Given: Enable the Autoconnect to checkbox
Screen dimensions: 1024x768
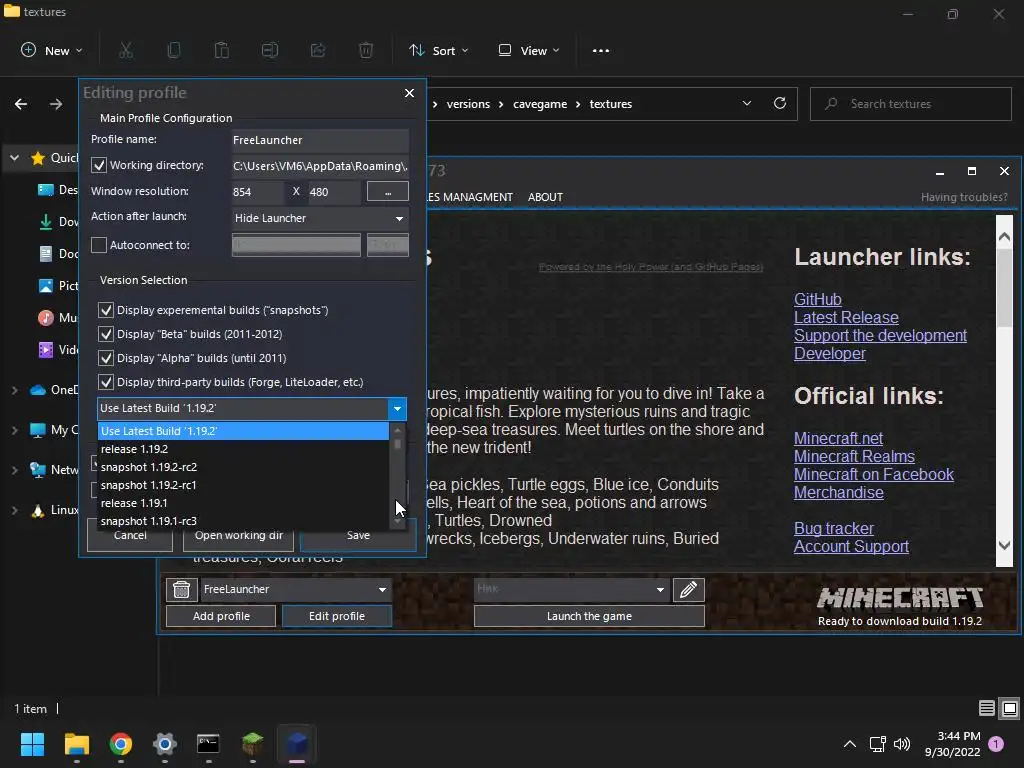Looking at the screenshot, I should coord(99,245).
